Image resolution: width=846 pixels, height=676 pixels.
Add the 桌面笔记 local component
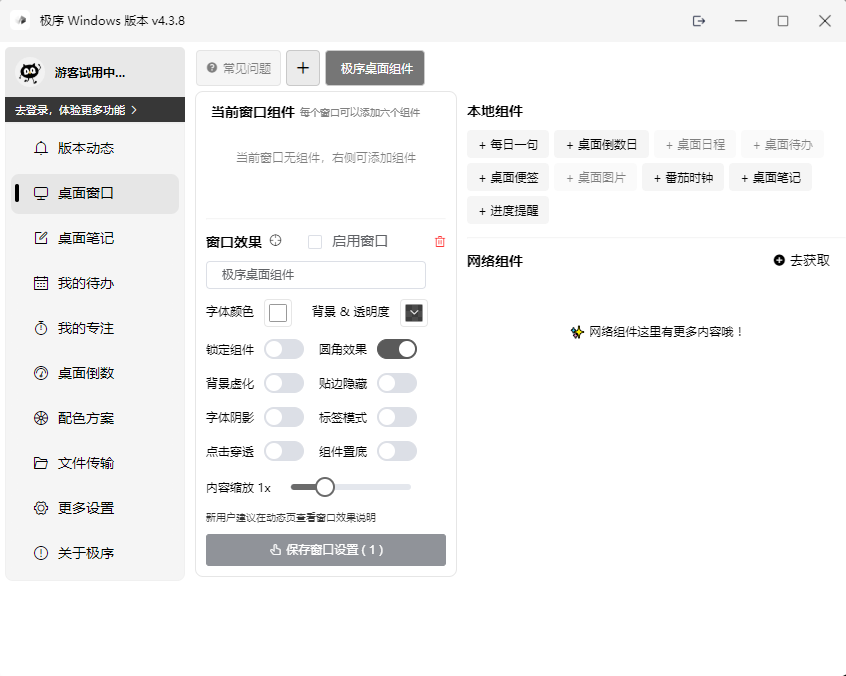click(x=770, y=177)
